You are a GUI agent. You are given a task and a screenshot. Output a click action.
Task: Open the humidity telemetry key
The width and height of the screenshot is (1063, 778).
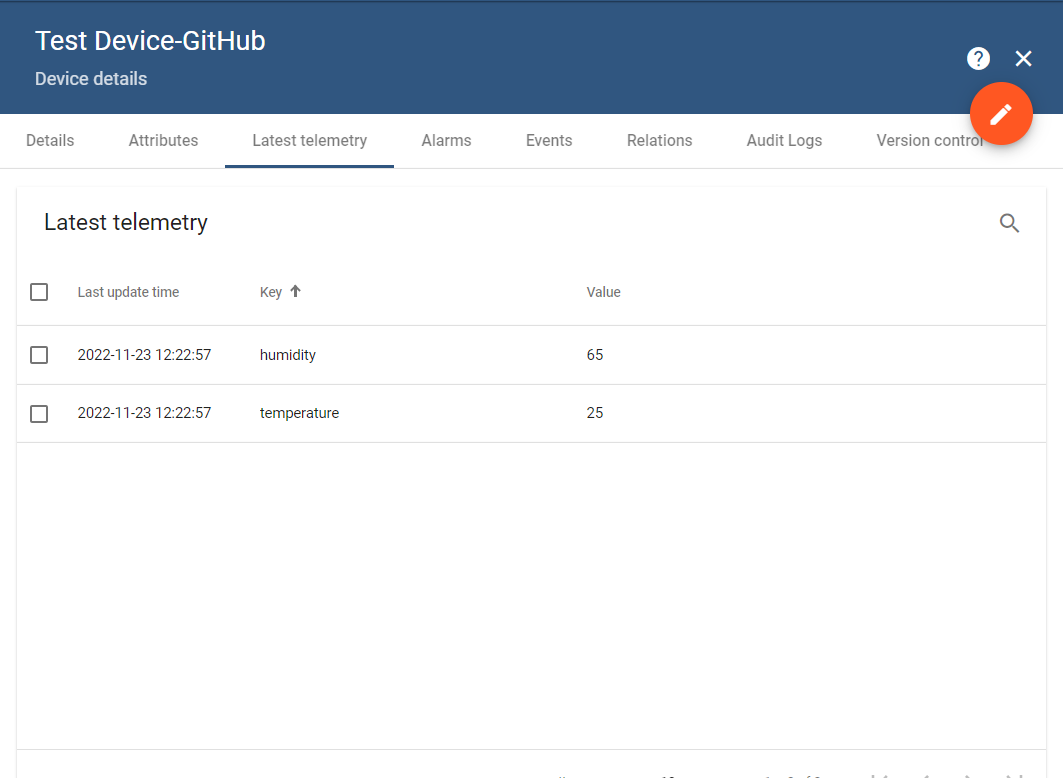point(287,355)
